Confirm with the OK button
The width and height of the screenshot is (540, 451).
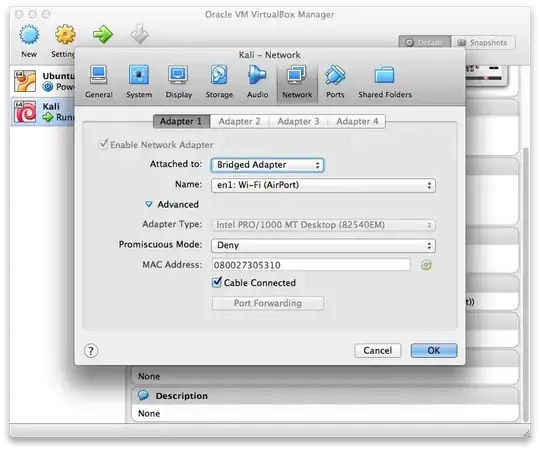point(434,350)
